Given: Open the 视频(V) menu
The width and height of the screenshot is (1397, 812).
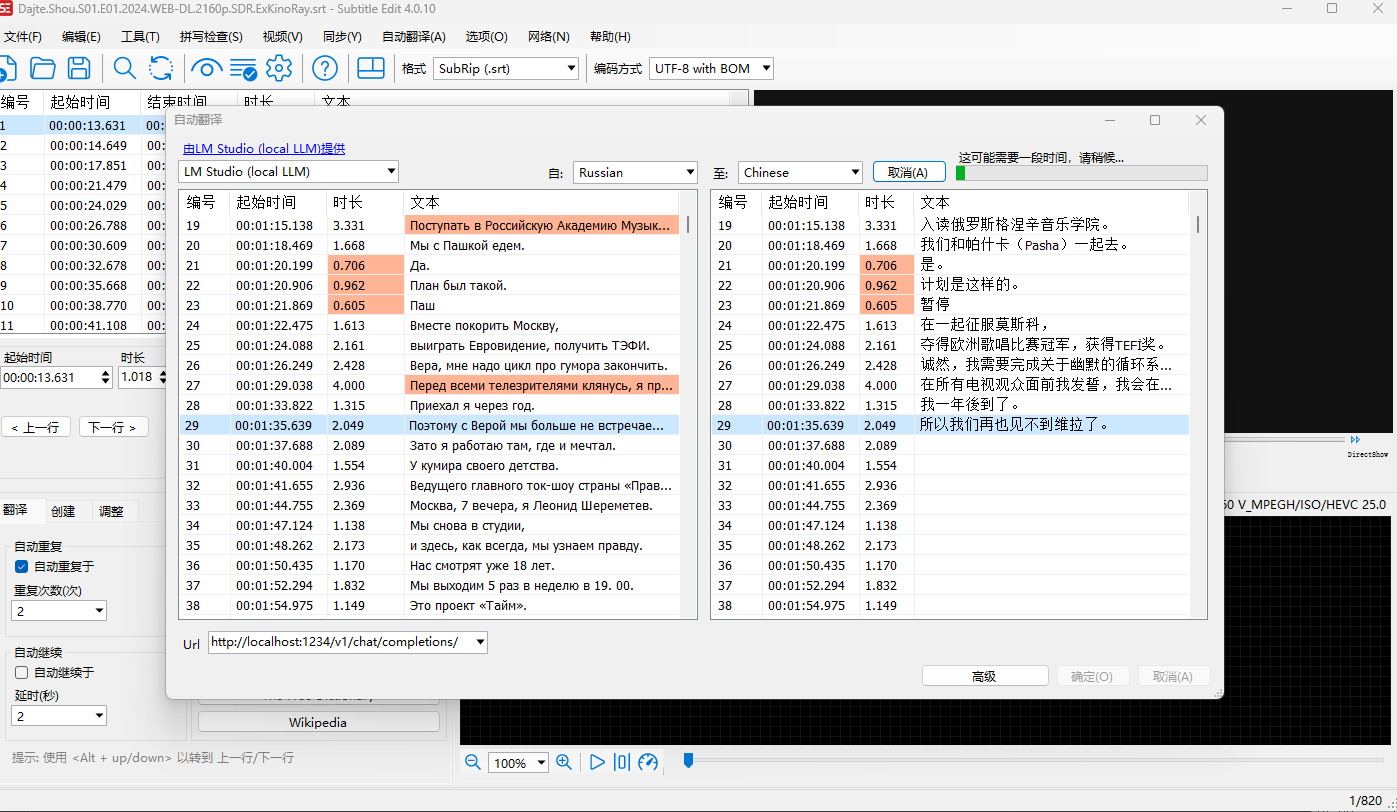Looking at the screenshot, I should pyautogui.click(x=282, y=37).
